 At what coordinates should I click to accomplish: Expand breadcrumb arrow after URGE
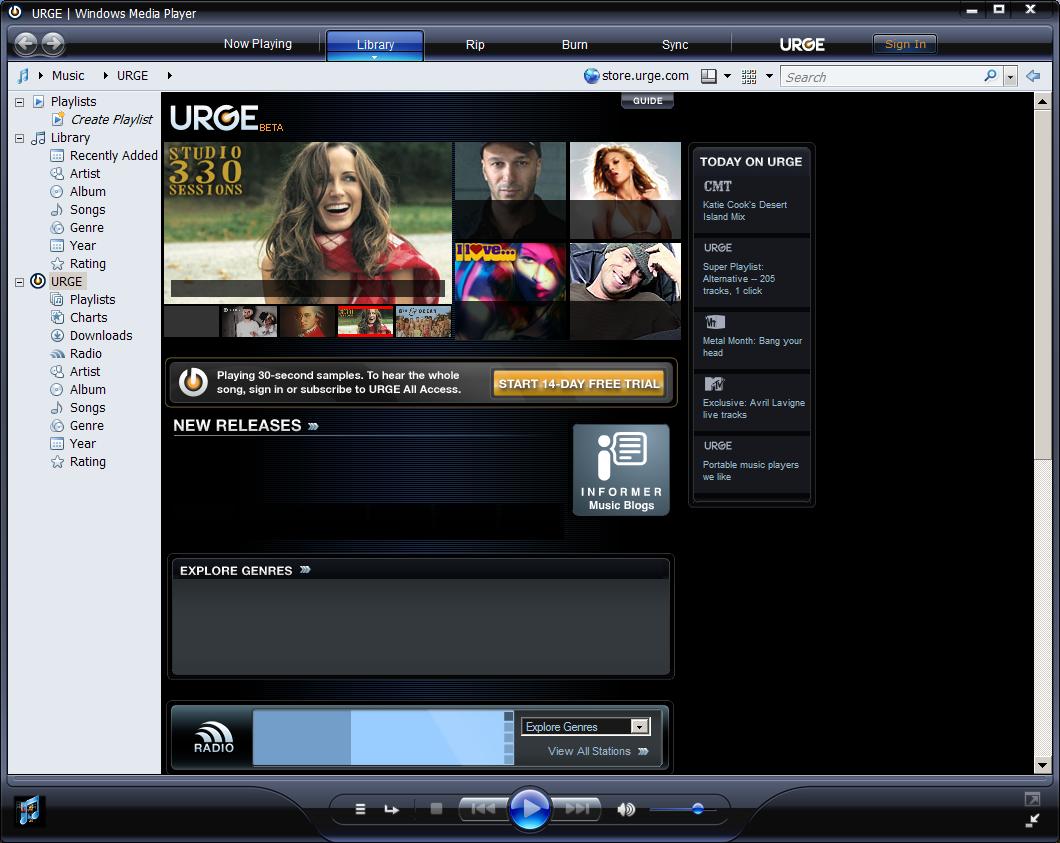click(x=169, y=76)
